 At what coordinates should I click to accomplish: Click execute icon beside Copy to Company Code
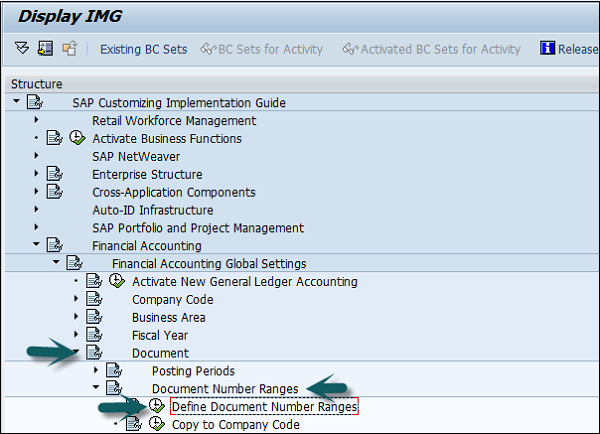157,424
